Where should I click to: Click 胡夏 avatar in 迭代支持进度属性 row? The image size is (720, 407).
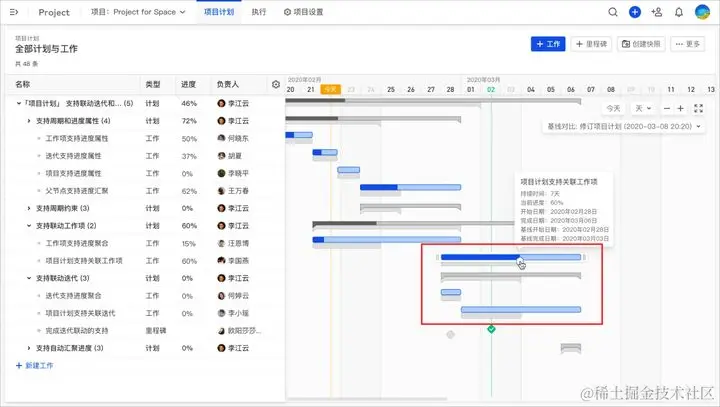click(221, 156)
